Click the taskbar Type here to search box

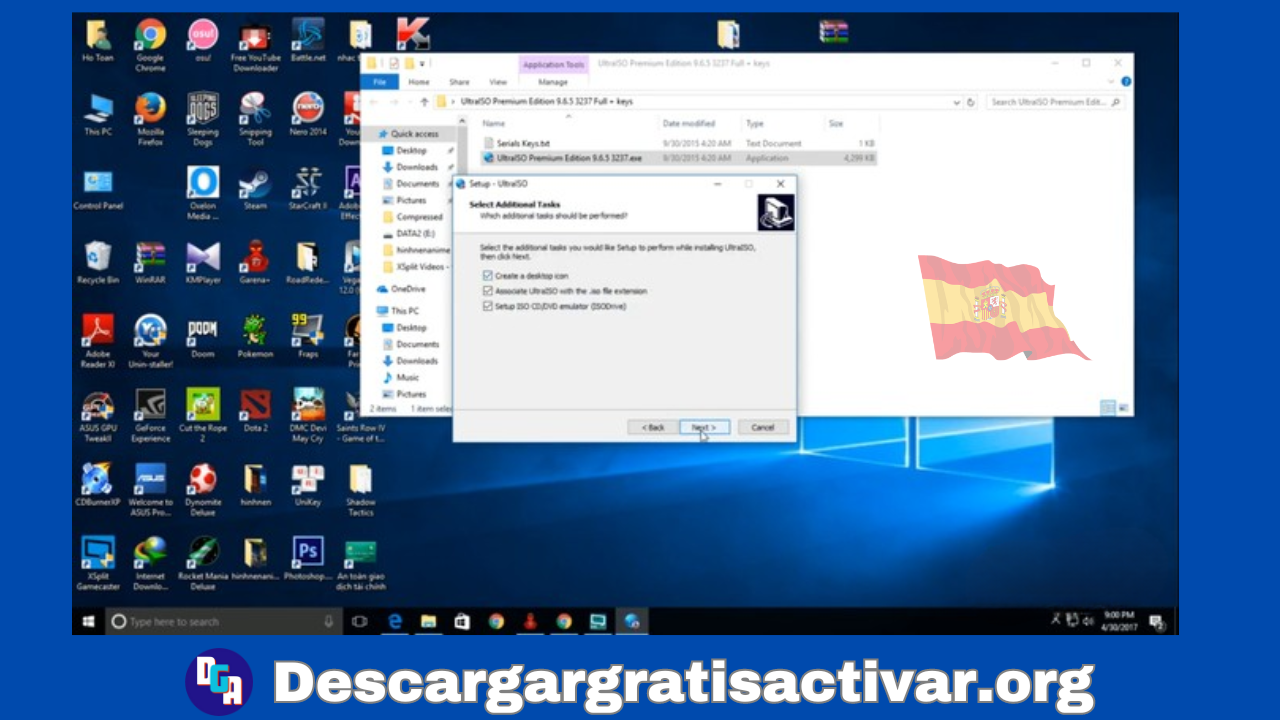(x=224, y=621)
